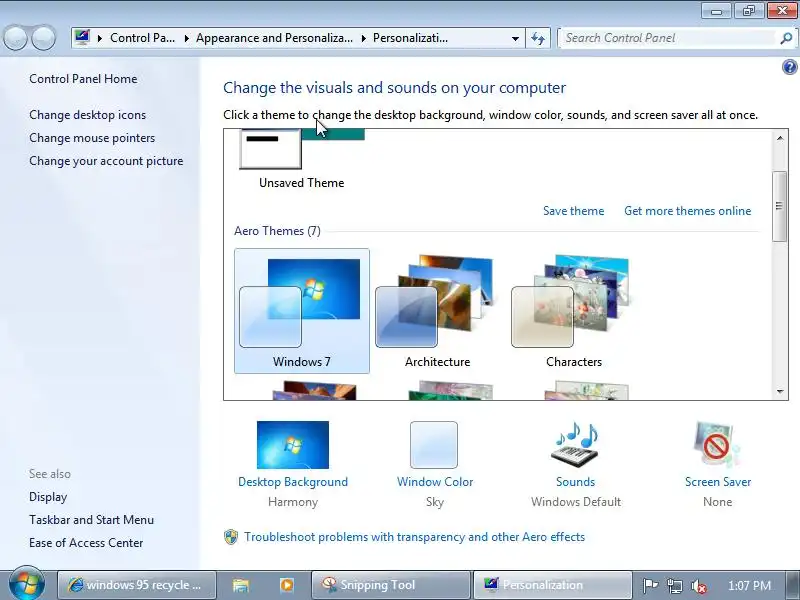Click the Forward navigation arrow button
Image resolution: width=800 pixels, height=600 pixels.
click(x=44, y=38)
